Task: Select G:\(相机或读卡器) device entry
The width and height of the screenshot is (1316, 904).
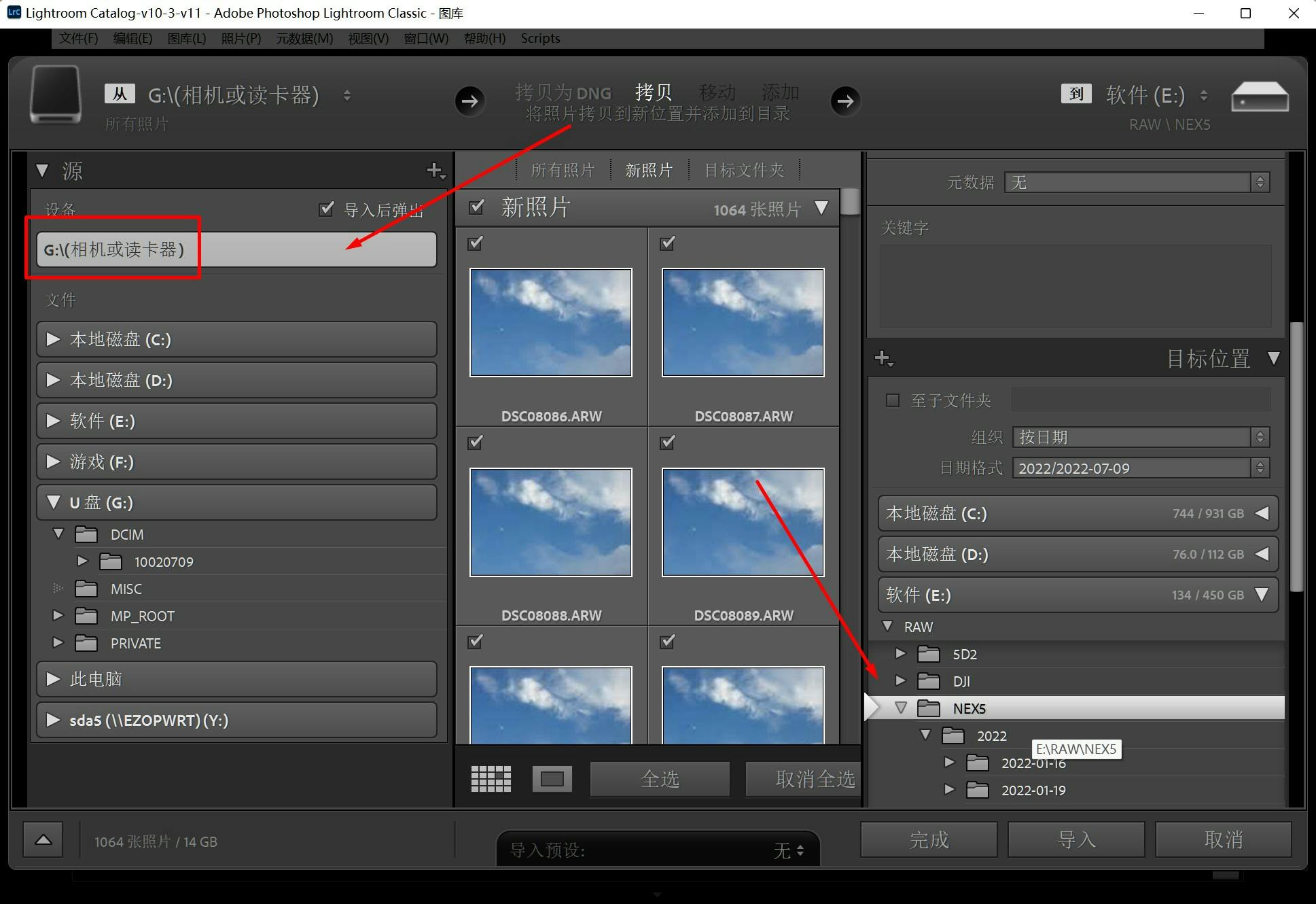Action: [x=236, y=249]
